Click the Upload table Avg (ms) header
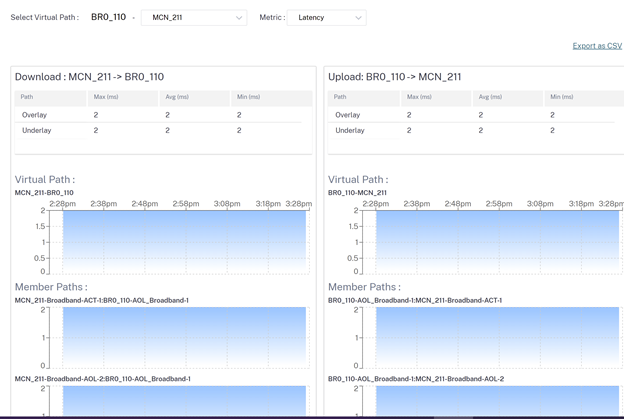 (508, 98)
